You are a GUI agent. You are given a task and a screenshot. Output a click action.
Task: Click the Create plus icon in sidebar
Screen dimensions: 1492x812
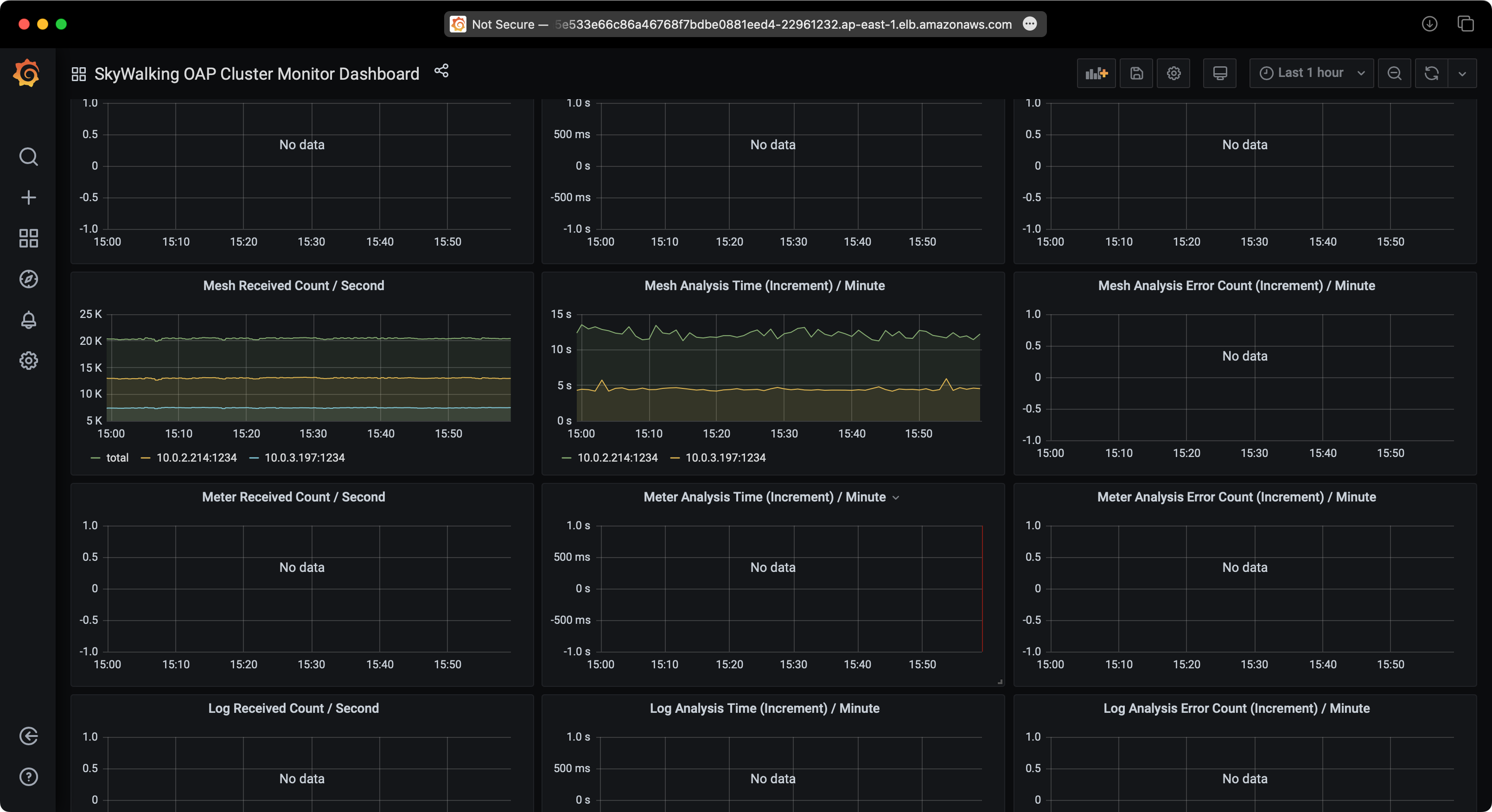pyautogui.click(x=28, y=197)
